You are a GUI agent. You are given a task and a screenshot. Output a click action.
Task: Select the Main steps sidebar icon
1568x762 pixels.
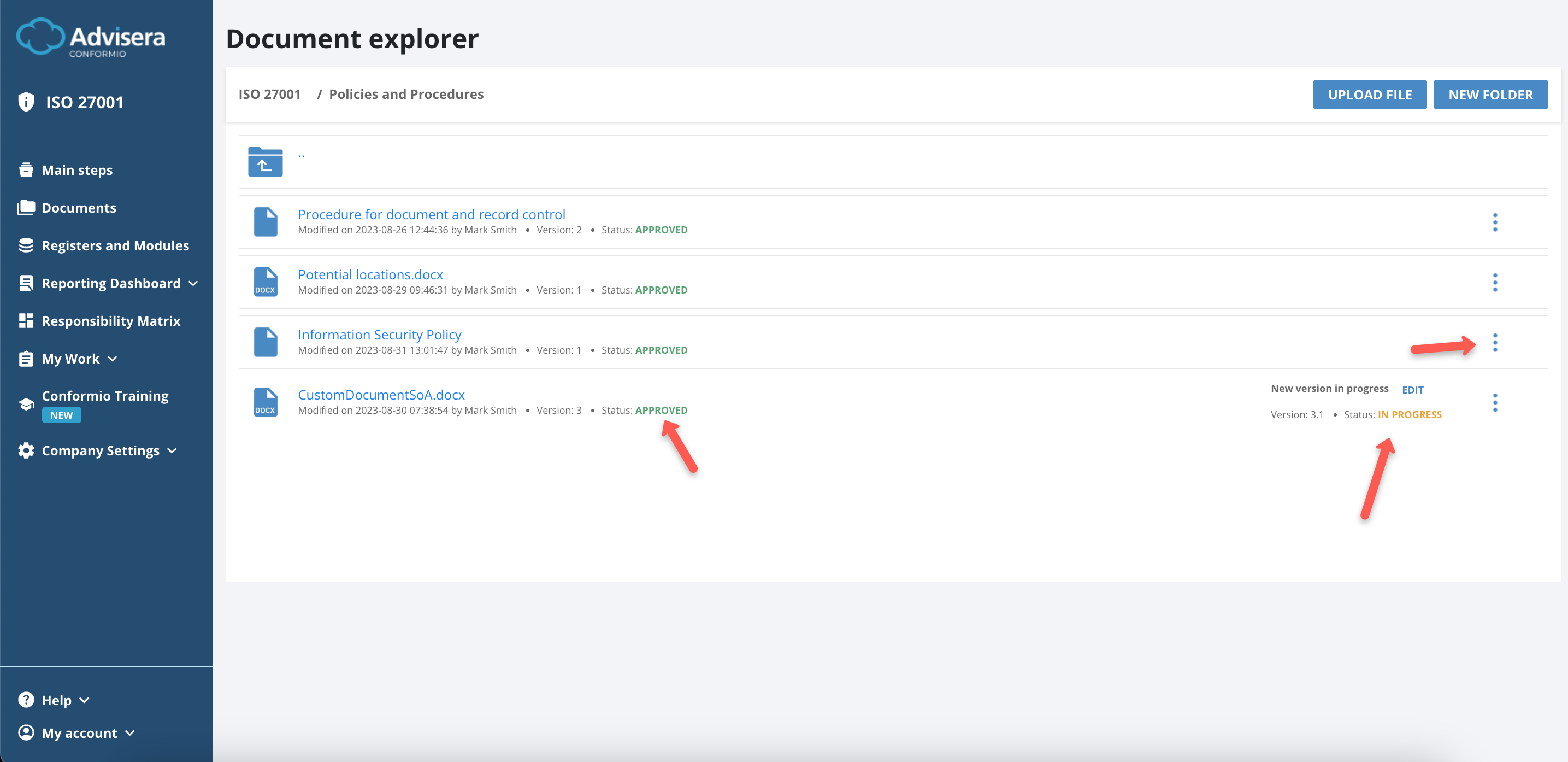coord(27,169)
